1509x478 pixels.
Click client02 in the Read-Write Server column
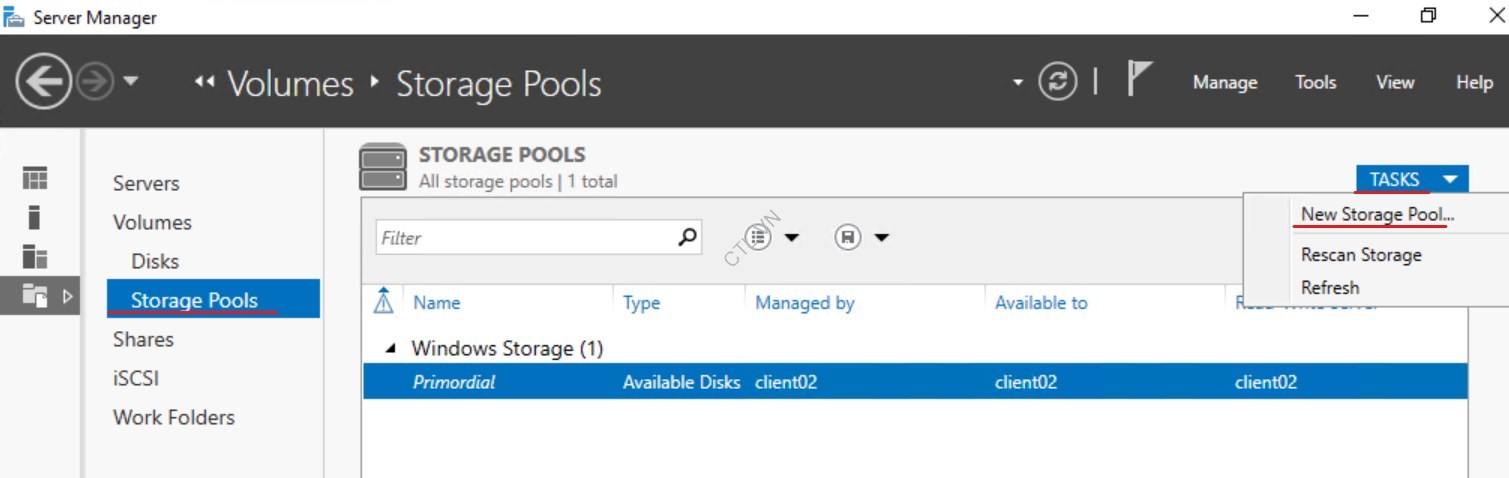(1266, 382)
